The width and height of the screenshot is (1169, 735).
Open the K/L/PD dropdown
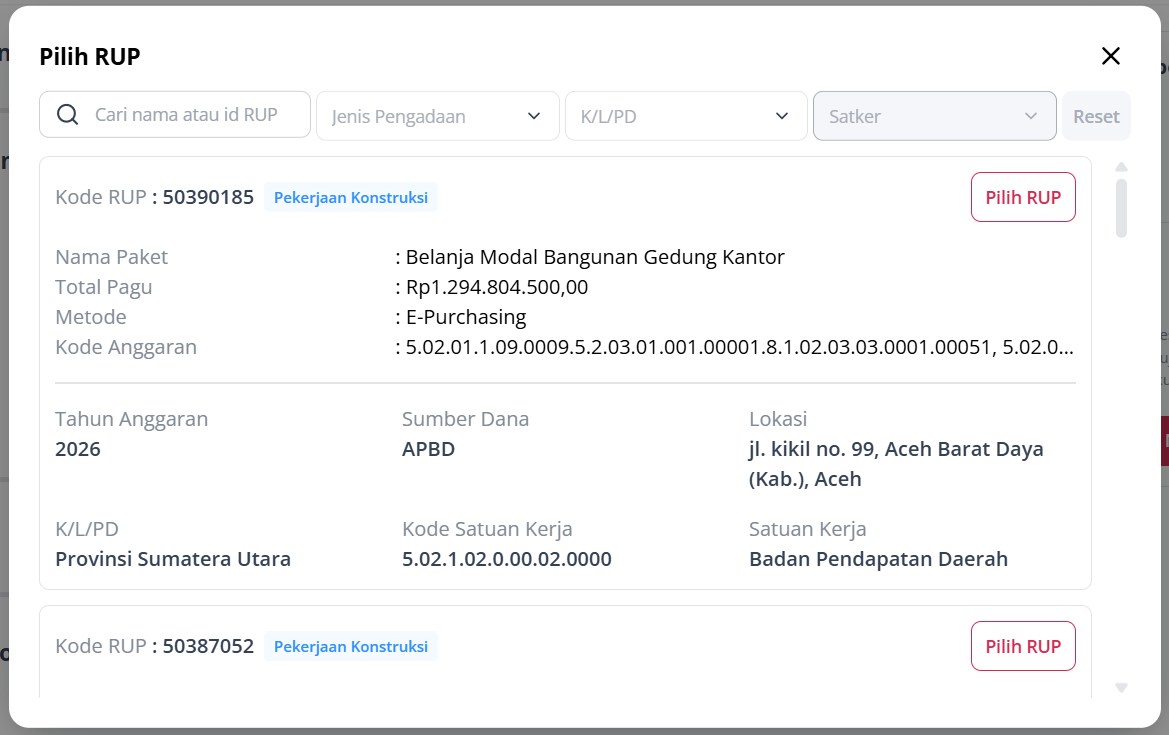tap(686, 116)
